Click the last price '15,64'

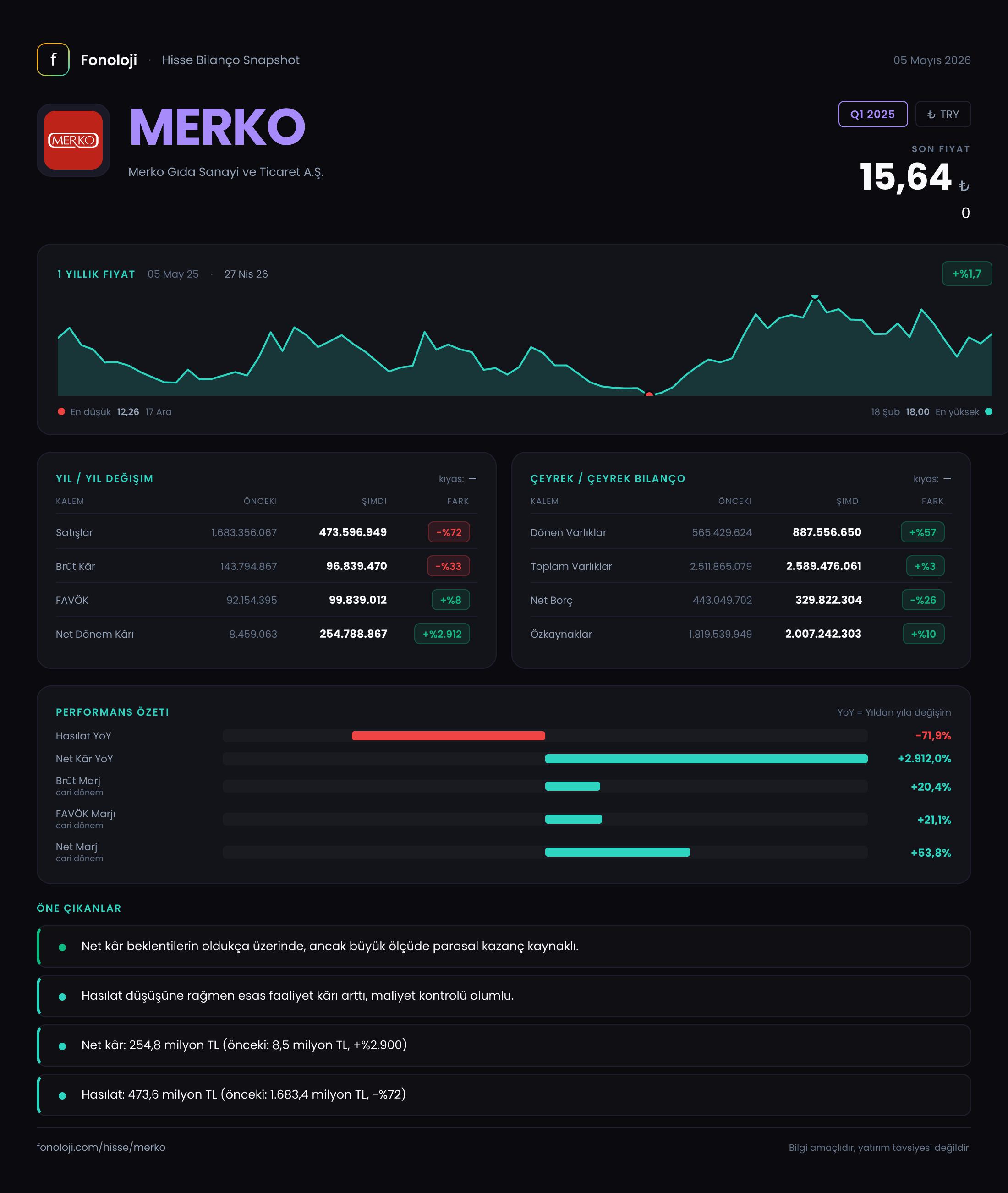pyautogui.click(x=906, y=176)
